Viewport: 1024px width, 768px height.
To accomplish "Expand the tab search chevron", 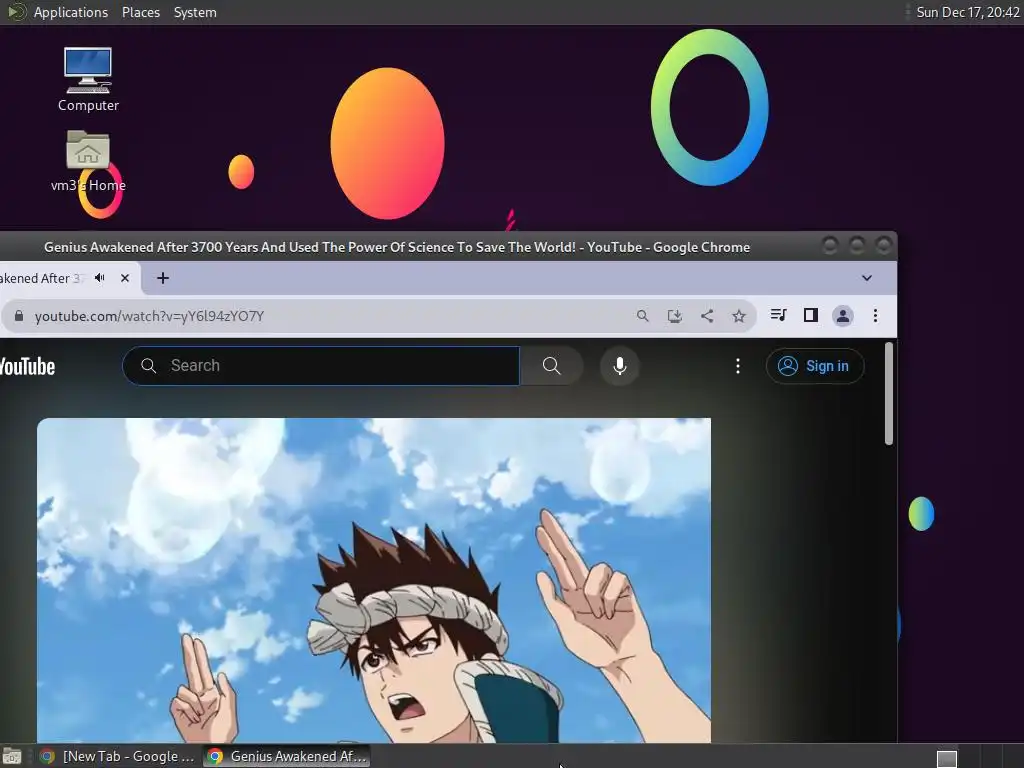I will tap(867, 278).
